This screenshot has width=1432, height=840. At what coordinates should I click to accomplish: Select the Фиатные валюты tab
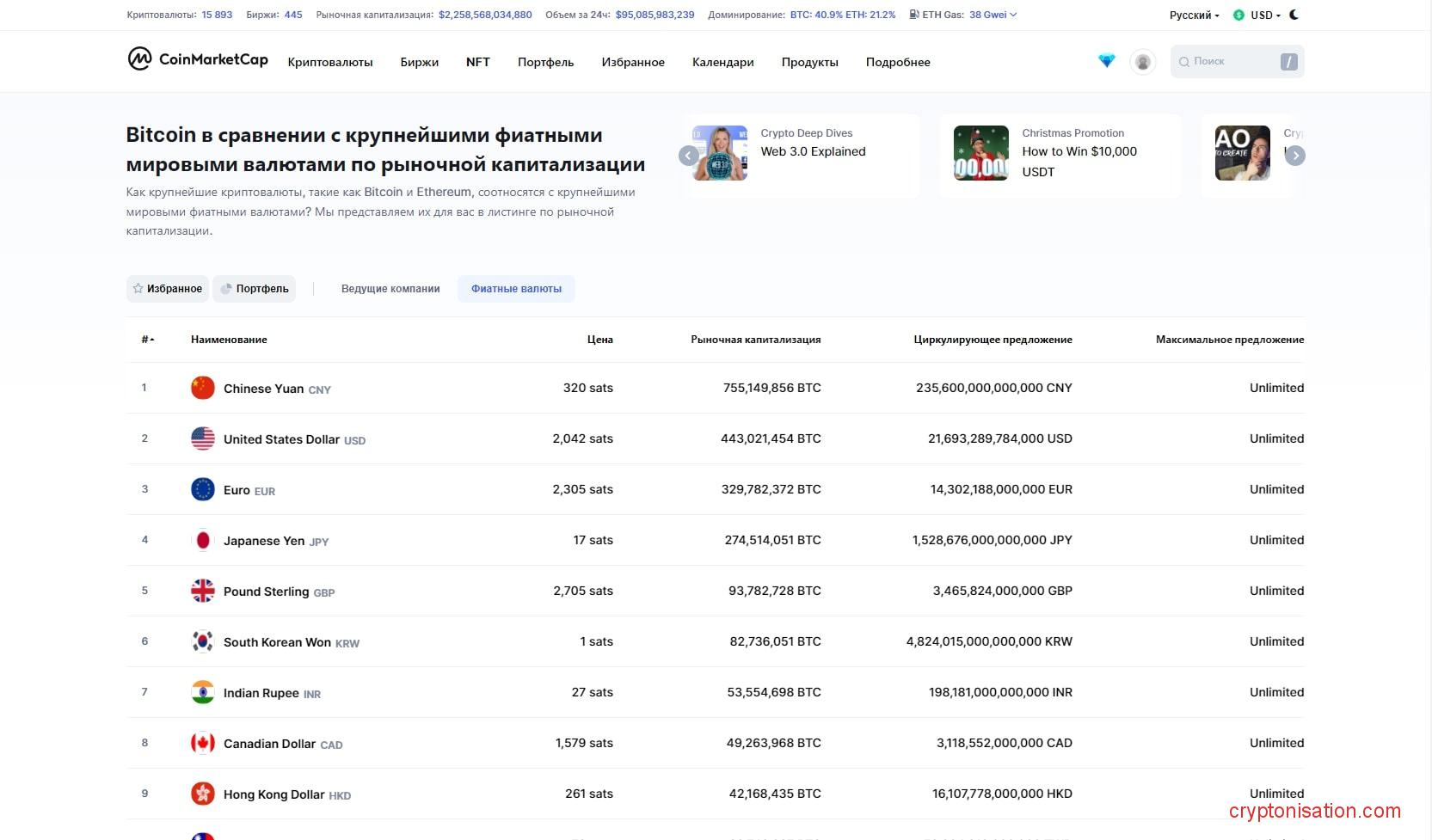[516, 289]
